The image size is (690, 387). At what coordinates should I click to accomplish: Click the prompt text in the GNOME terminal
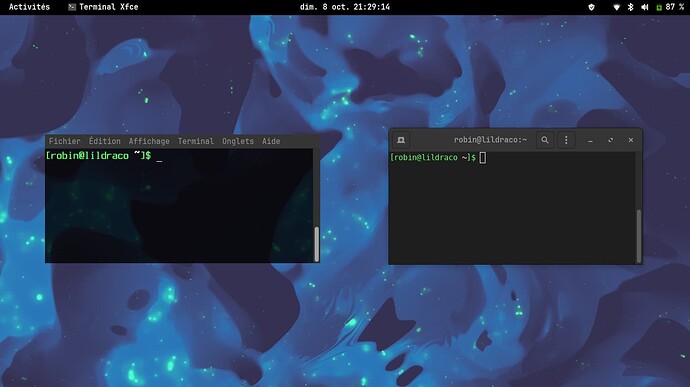pos(433,157)
